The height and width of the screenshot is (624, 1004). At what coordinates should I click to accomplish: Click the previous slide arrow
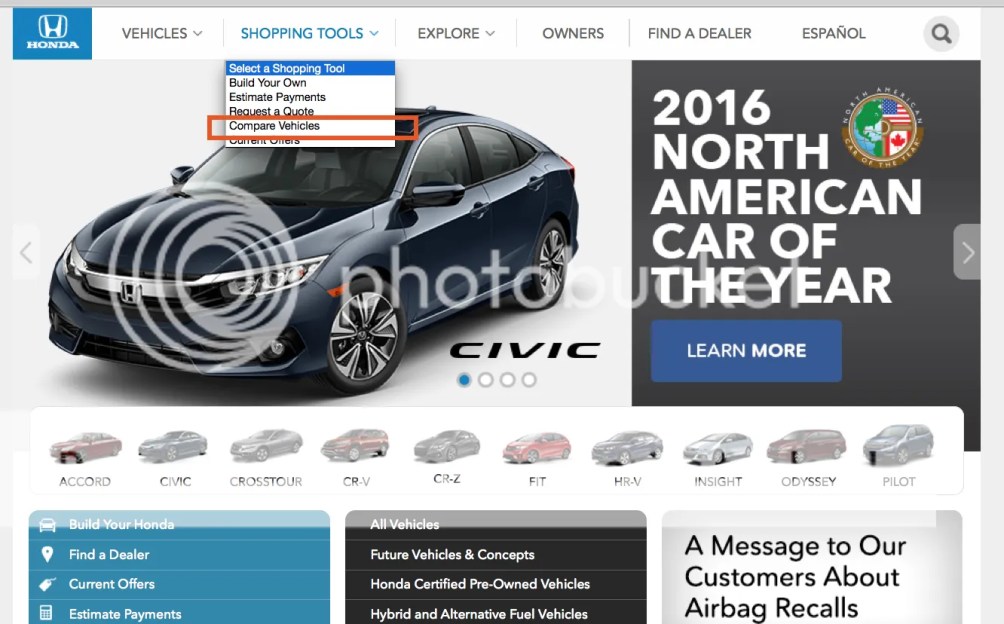[26, 252]
